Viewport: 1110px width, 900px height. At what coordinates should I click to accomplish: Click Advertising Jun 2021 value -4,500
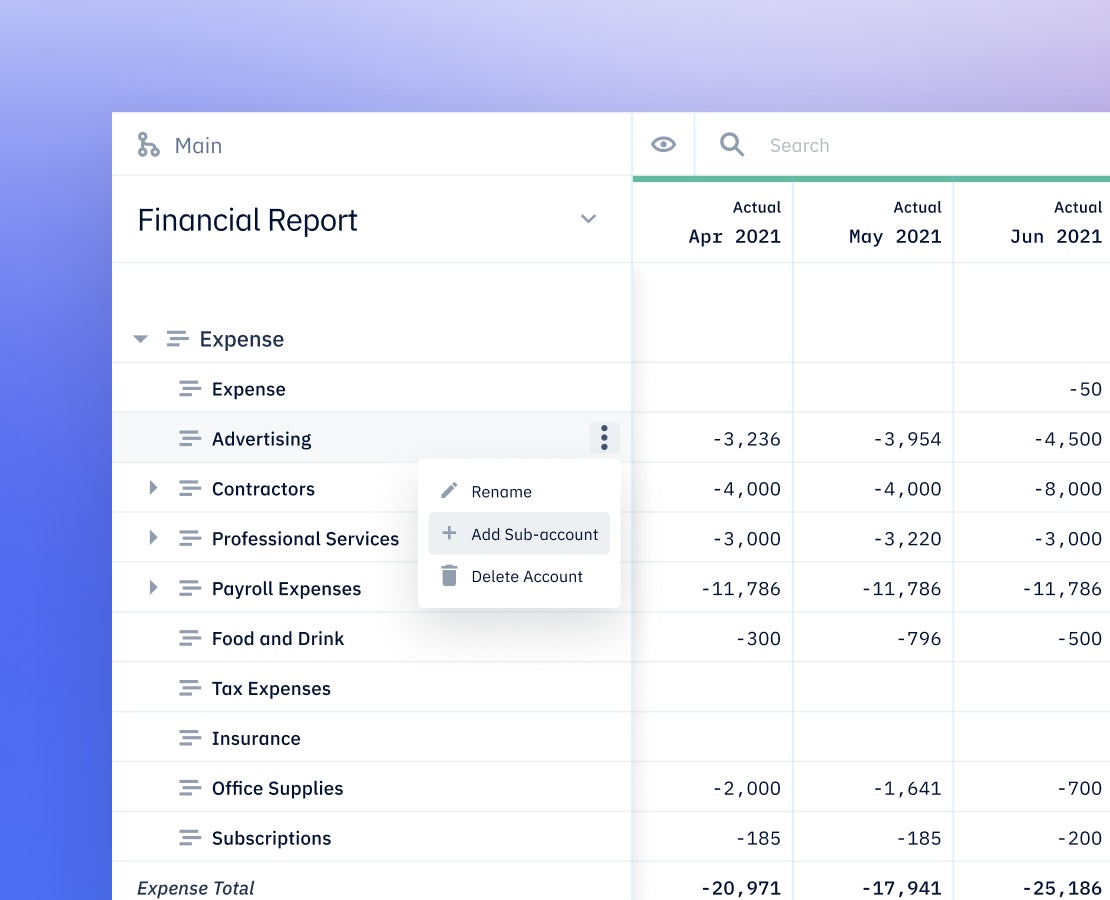[1068, 439]
